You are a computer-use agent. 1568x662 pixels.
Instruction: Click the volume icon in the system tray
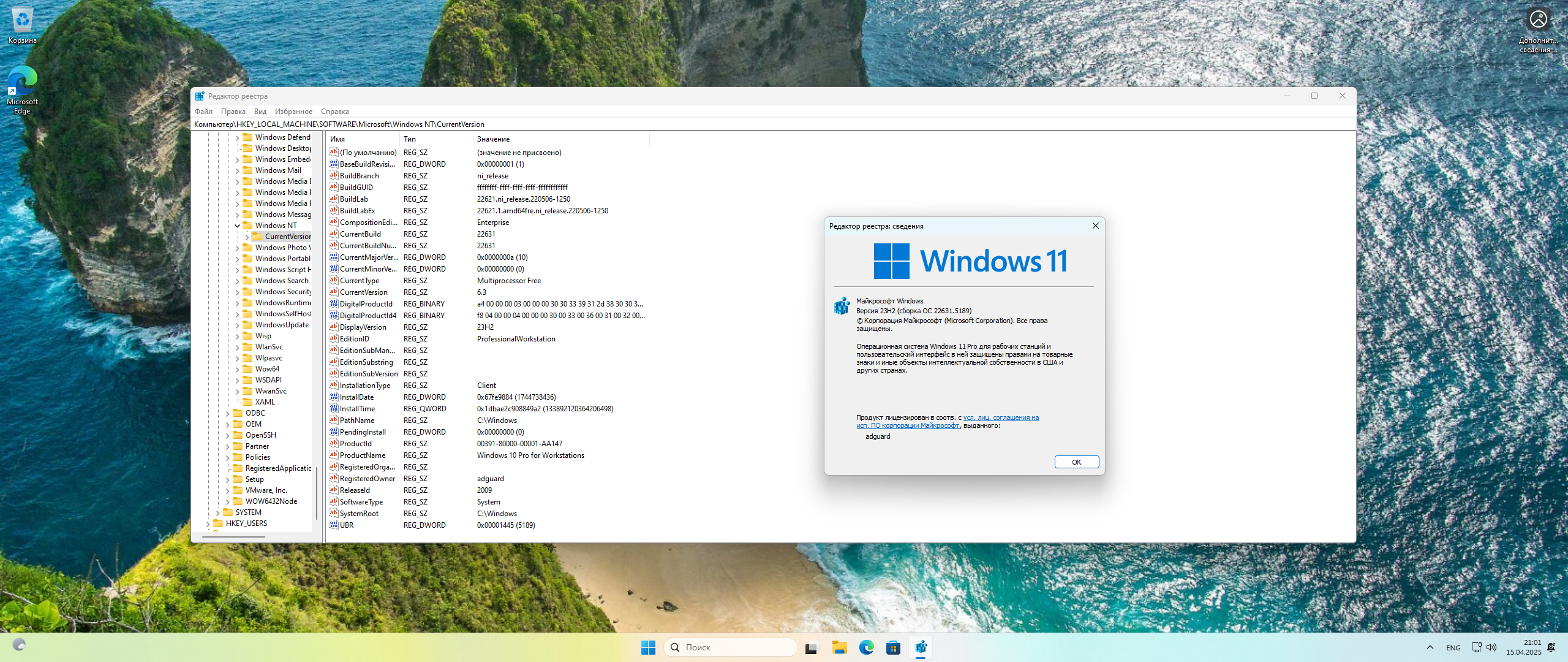tap(1492, 647)
